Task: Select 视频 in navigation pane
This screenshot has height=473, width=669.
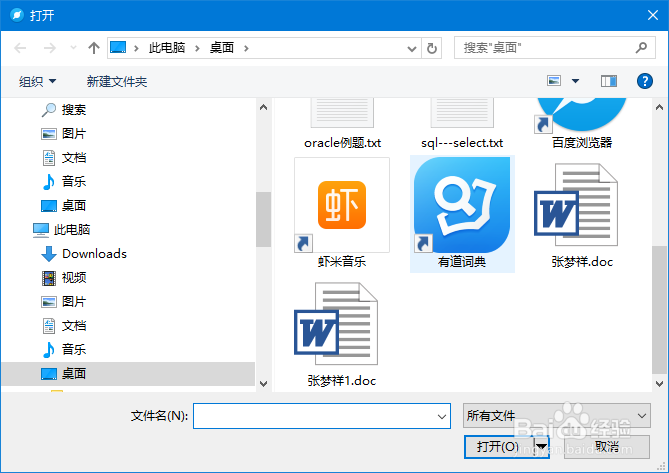Action: point(64,278)
